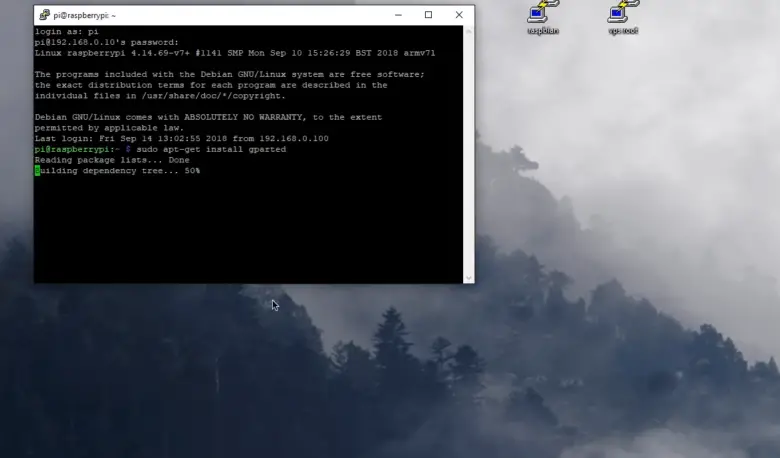Viewport: 780px width, 458px height.
Task: Click the 'login as: pi' line
Action: [67, 32]
